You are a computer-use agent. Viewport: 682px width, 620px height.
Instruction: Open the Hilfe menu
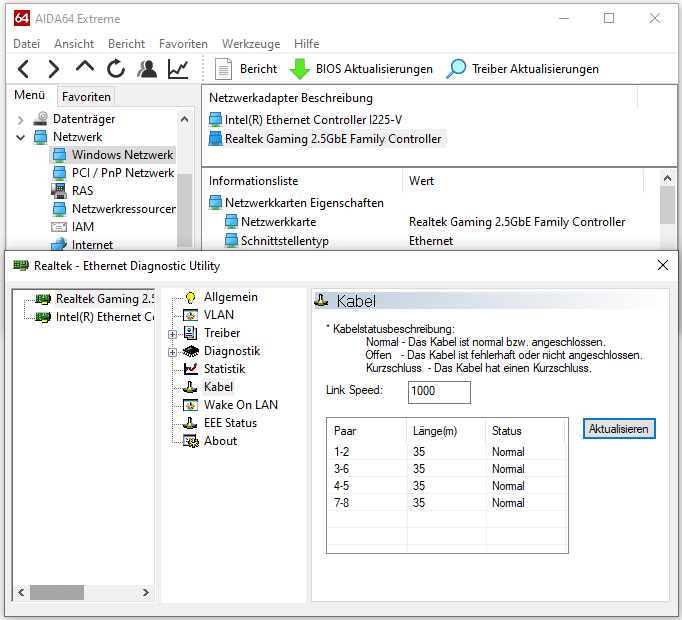click(307, 44)
